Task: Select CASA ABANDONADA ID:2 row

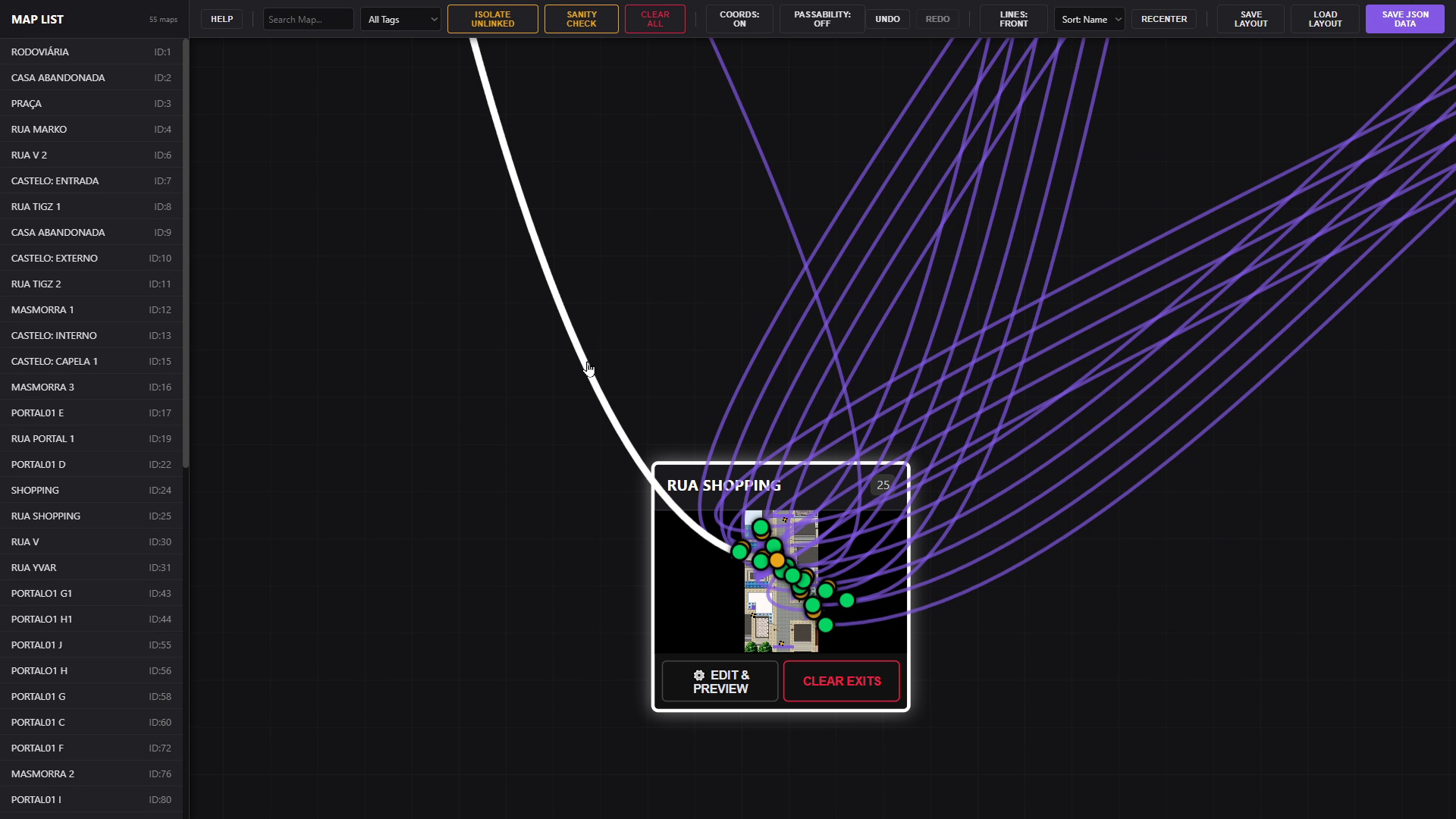Action: coord(91,77)
